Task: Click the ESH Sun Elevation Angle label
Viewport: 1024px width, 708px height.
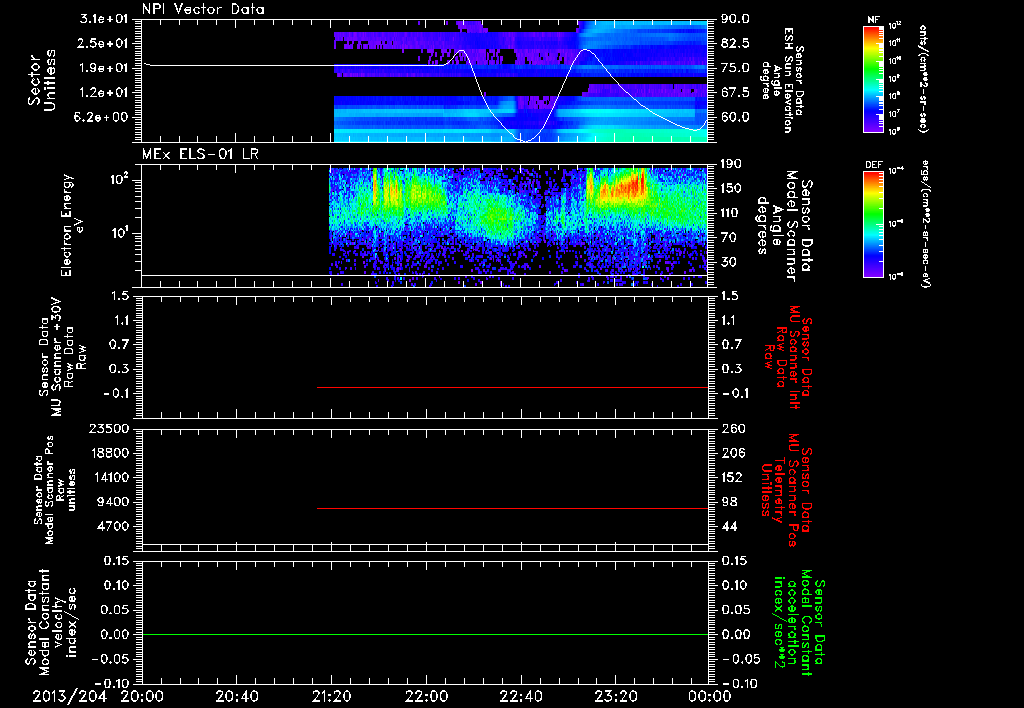Action: tap(782, 80)
